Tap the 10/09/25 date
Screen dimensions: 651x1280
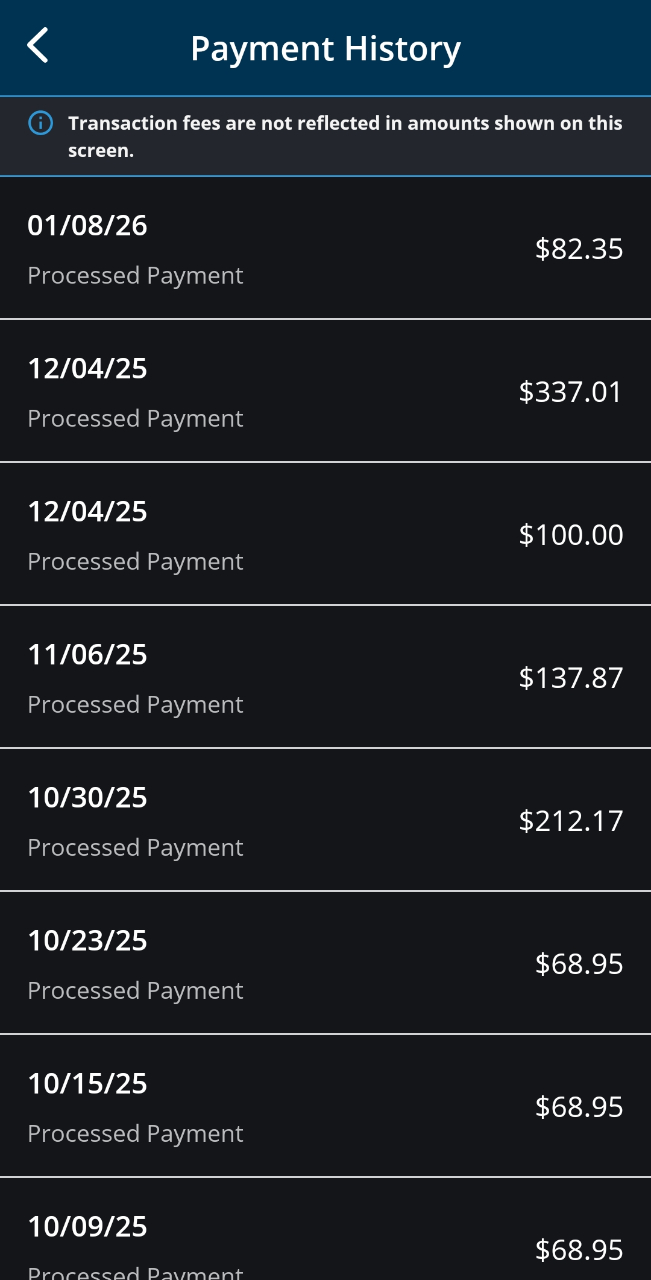coord(87,1227)
